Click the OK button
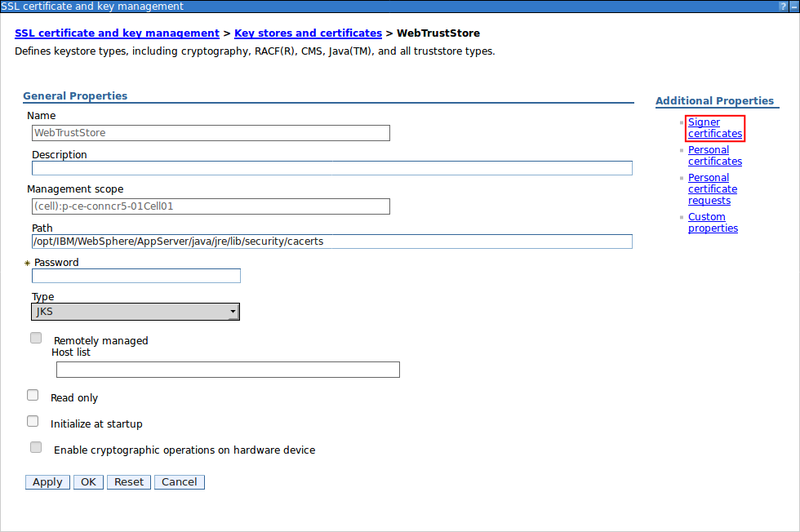Screen dimensions: 800x532 tap(88, 482)
